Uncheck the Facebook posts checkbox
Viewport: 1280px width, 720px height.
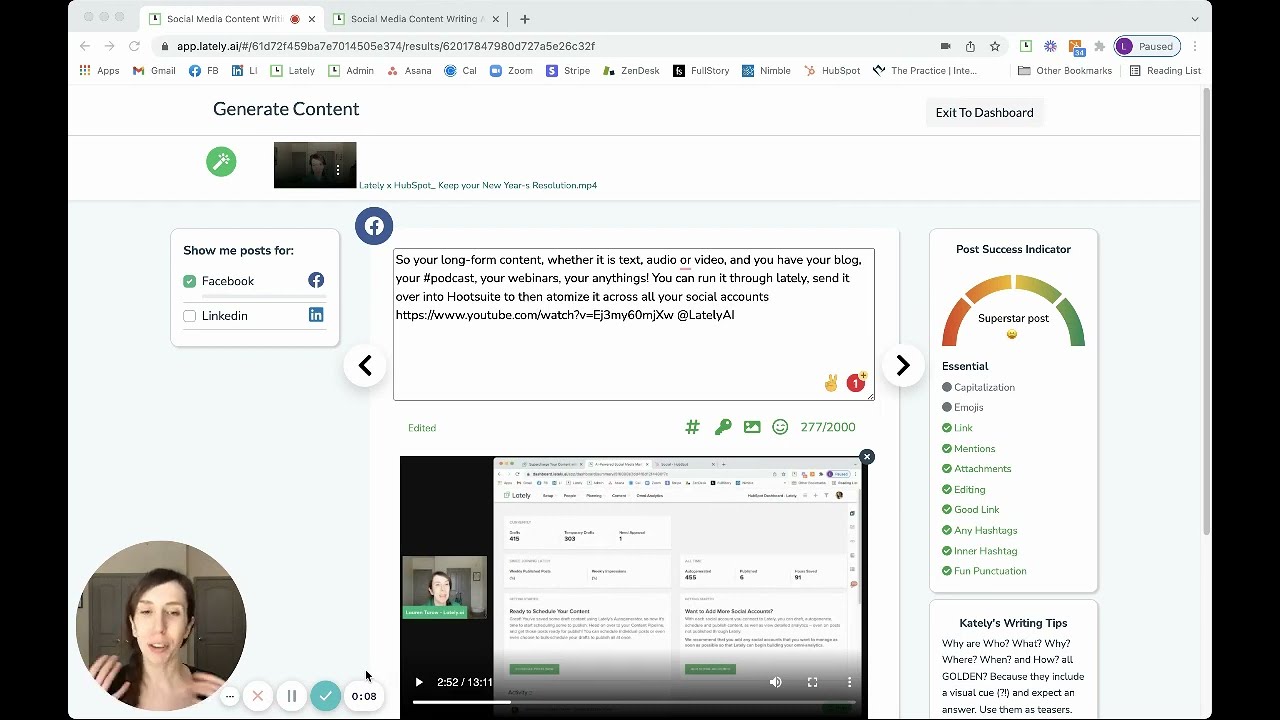(190, 281)
